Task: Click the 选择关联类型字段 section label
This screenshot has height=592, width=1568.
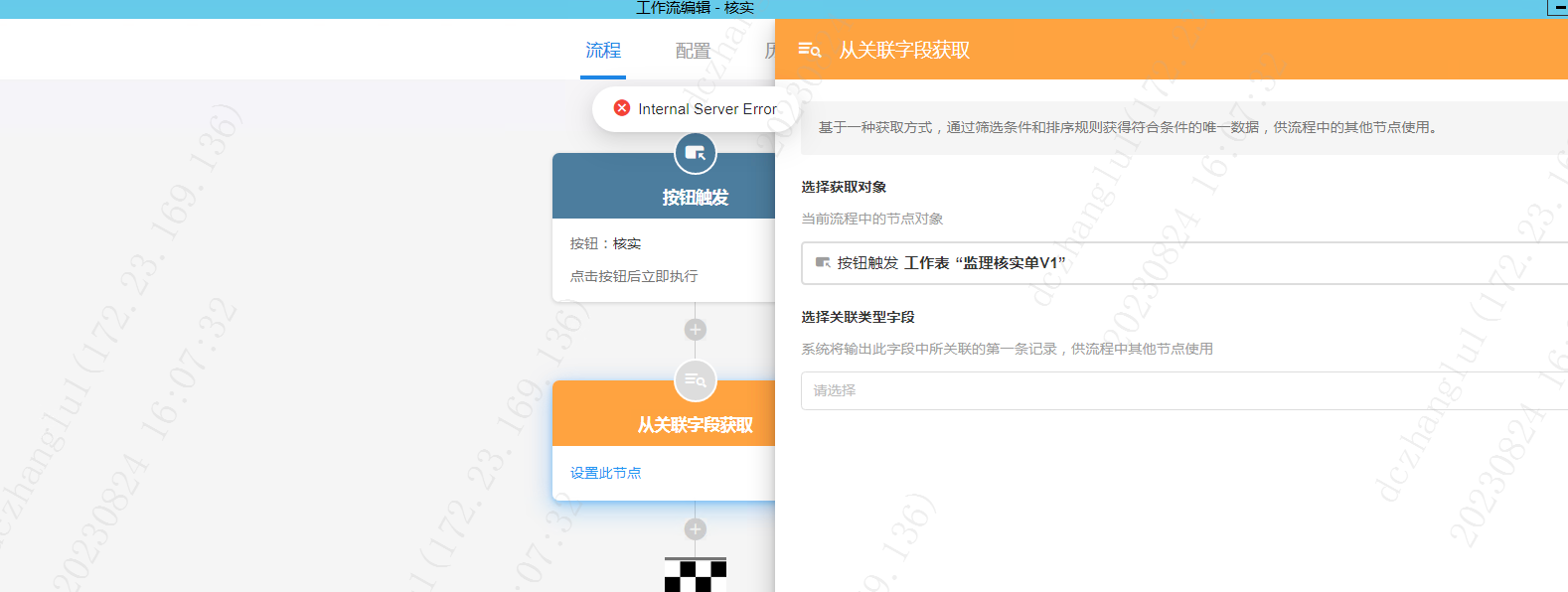Action: 858,317
